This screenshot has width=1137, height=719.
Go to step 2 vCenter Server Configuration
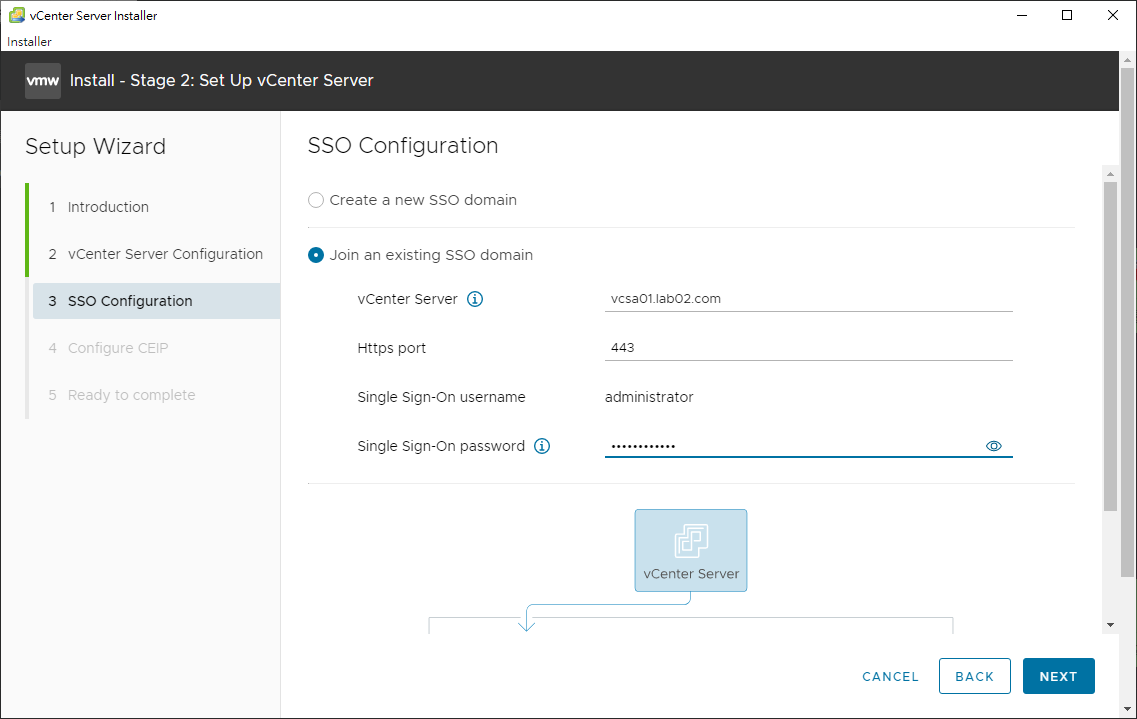click(x=155, y=254)
